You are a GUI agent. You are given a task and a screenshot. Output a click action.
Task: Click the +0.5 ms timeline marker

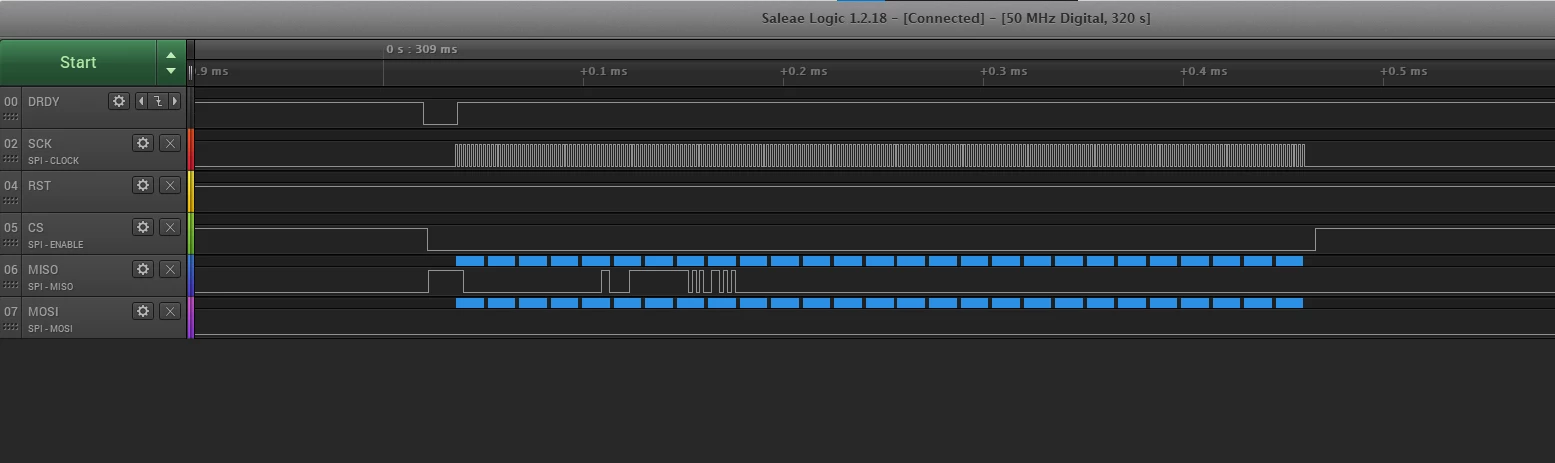pyautogui.click(x=1404, y=71)
